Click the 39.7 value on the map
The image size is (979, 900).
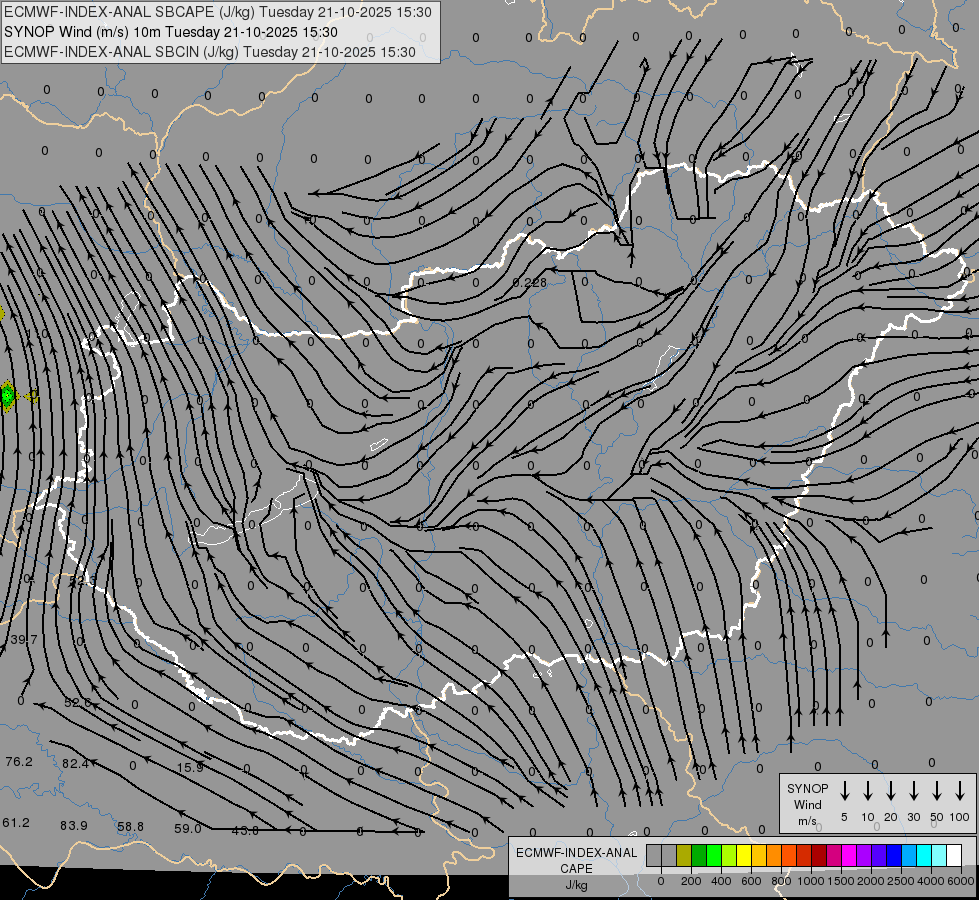24,640
